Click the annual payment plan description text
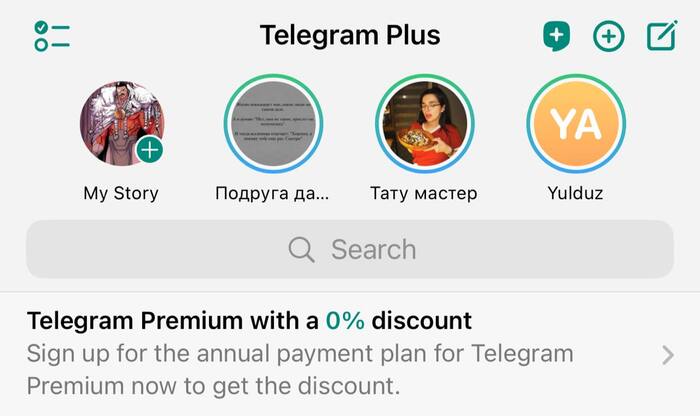 pyautogui.click(x=300, y=370)
